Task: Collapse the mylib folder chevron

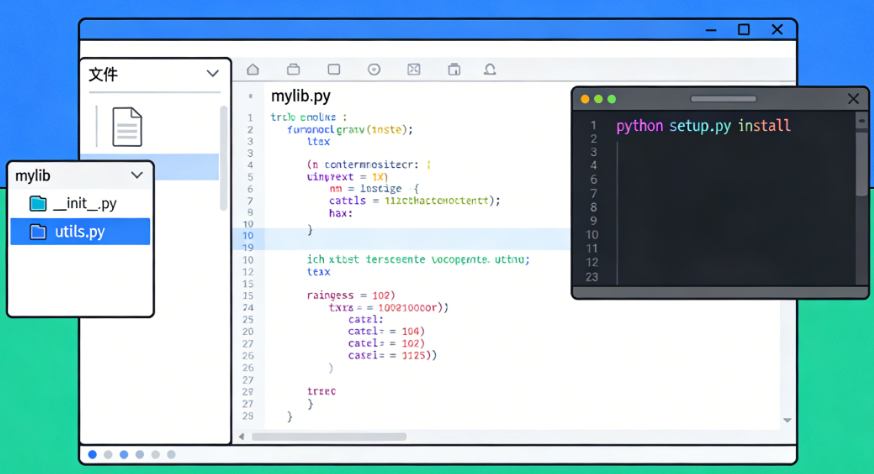Action: click(x=137, y=175)
